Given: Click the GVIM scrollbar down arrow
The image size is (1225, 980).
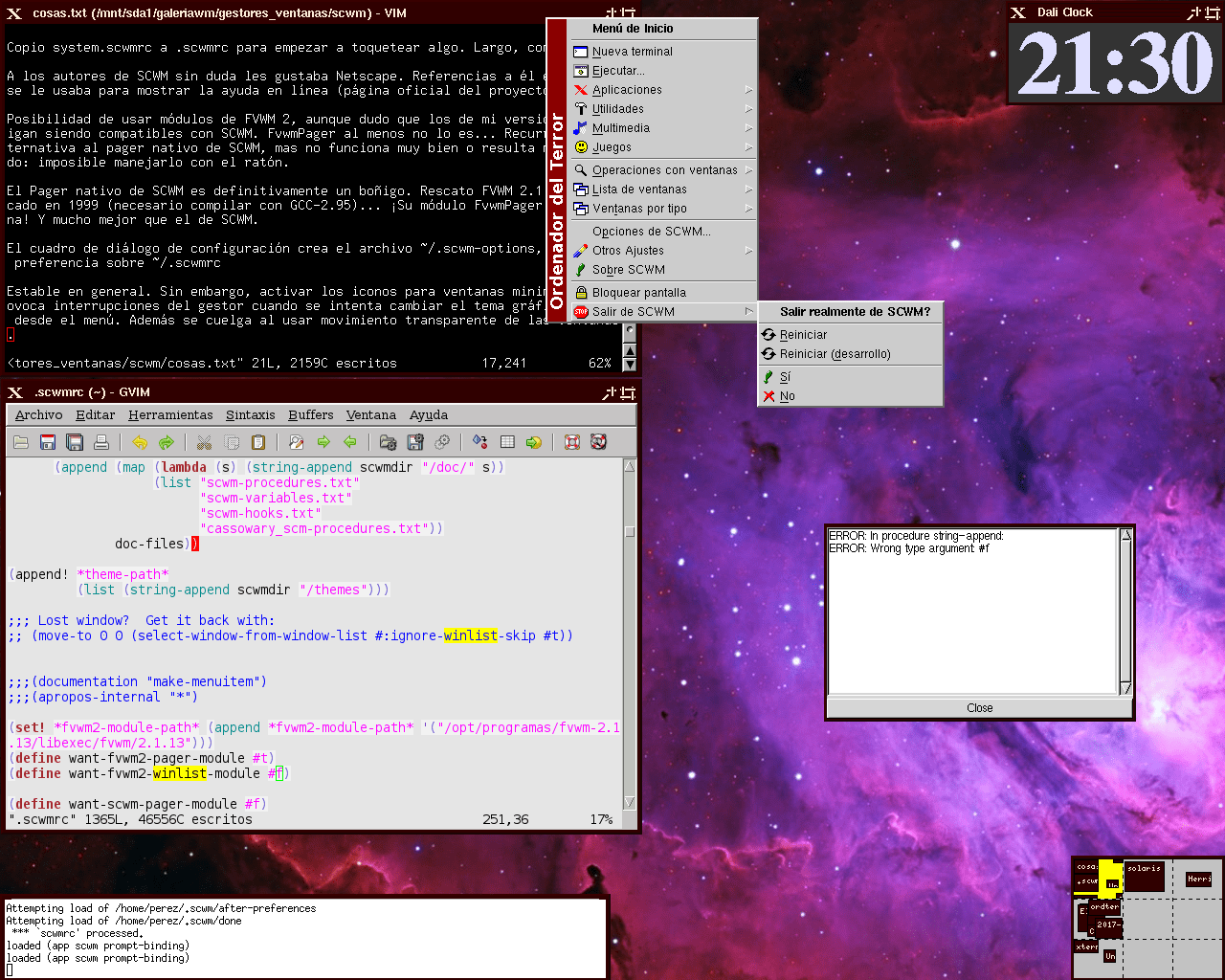Looking at the screenshot, I should coord(630,802).
